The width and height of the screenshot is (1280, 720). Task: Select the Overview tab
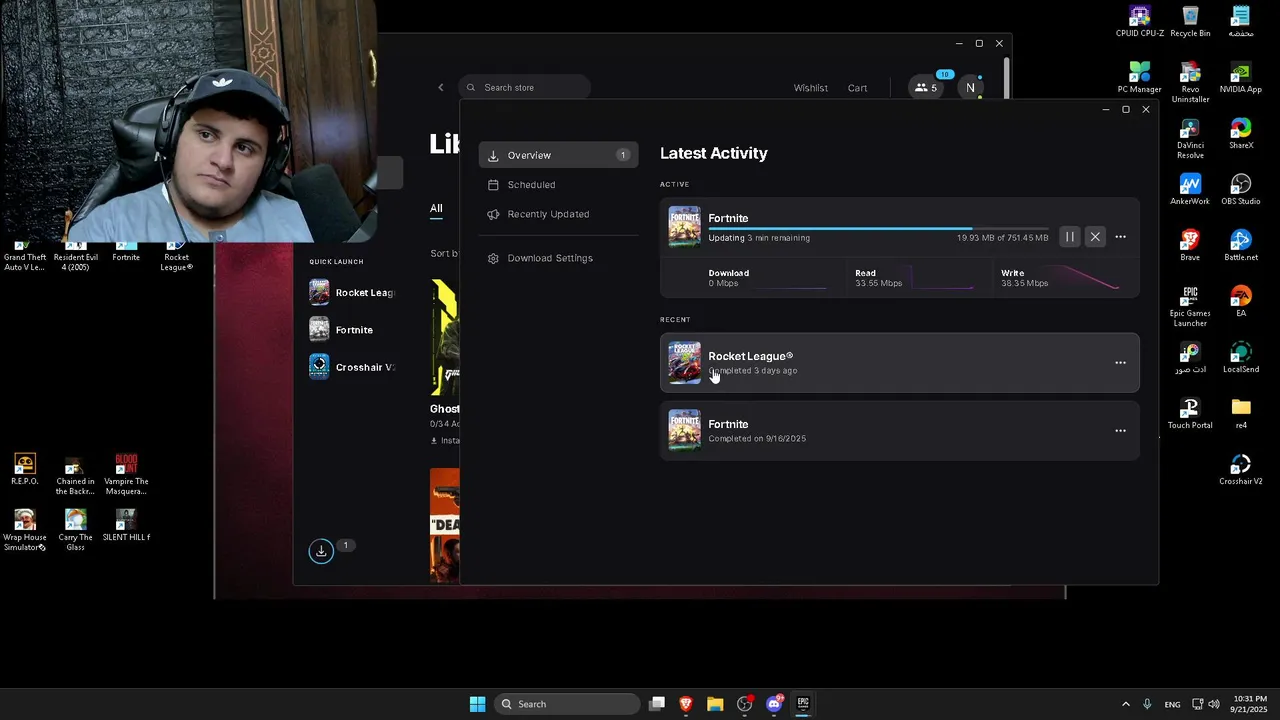558,155
